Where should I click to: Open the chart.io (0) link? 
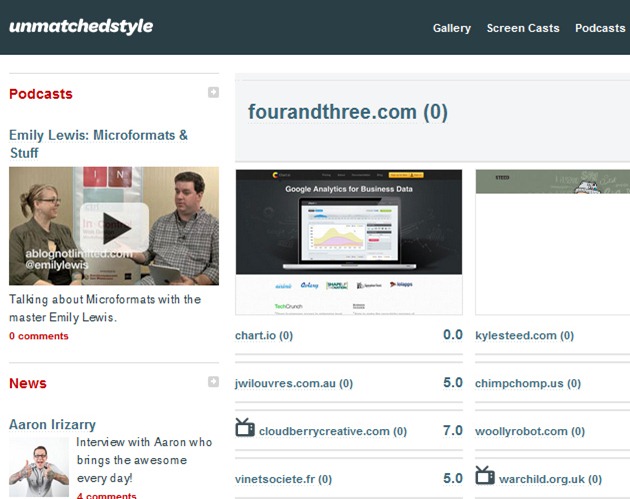coord(264,335)
